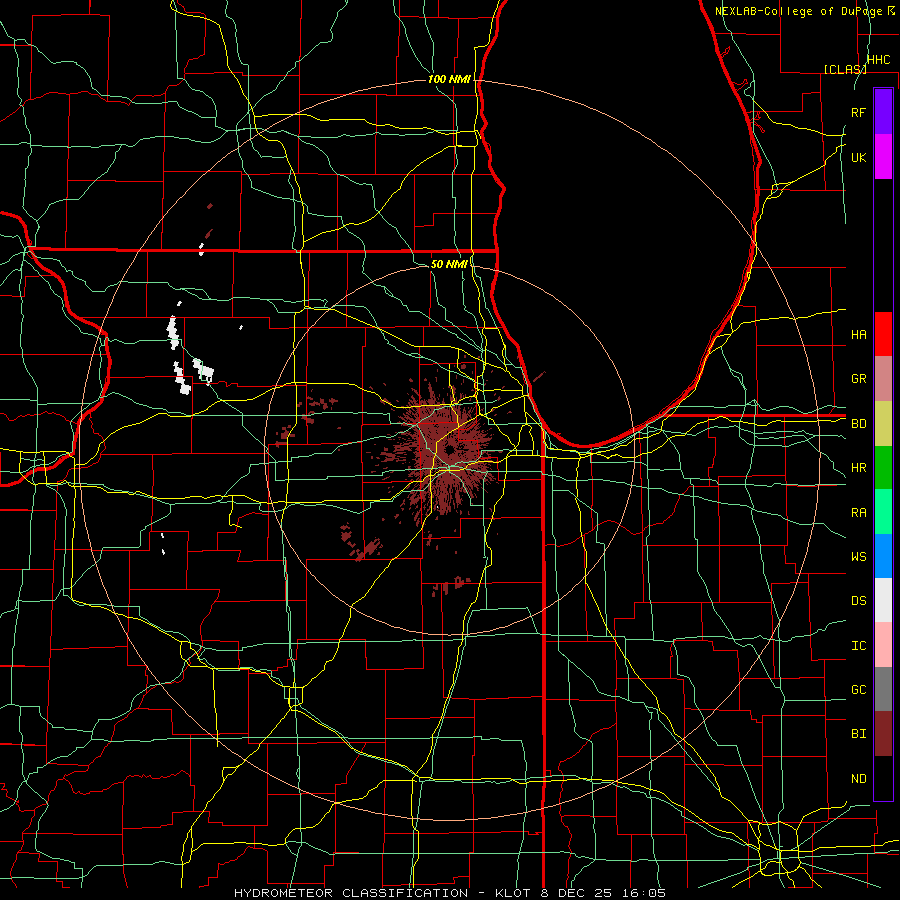Click the "100 NMI" range ring label
Image resolution: width=900 pixels, height=900 pixels.
coord(449,79)
